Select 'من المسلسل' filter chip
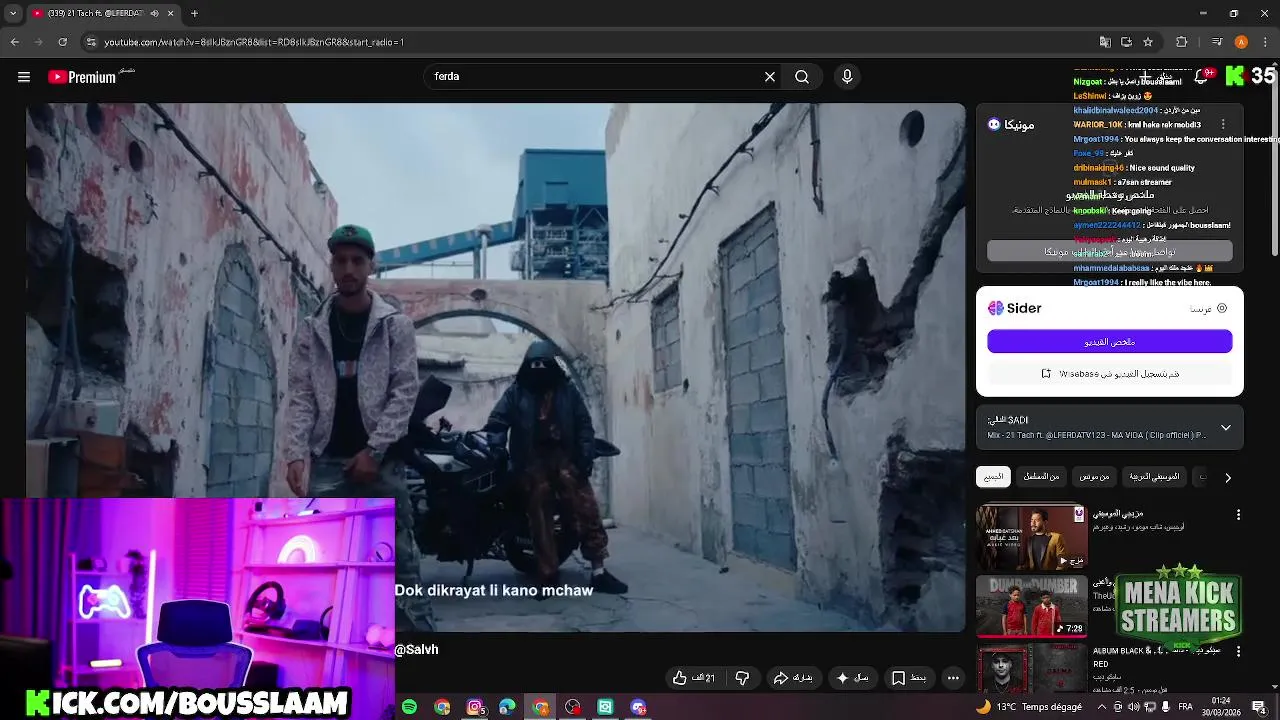The image size is (1280, 720). pyautogui.click(x=1041, y=477)
